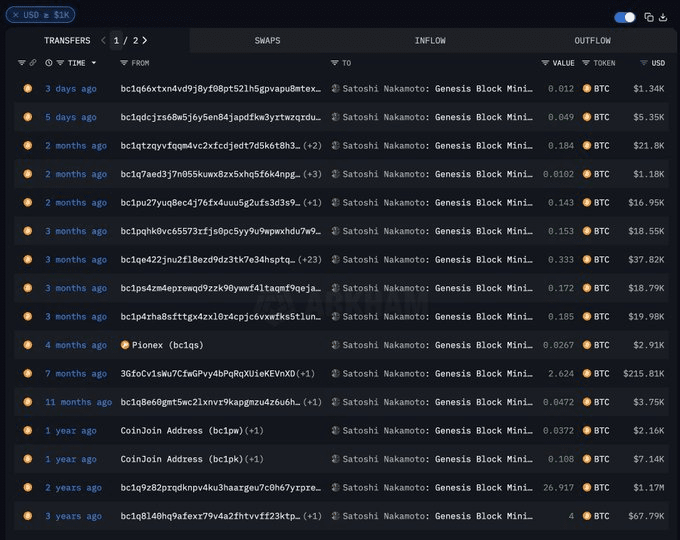
Task: Click the filter icon beside USD column
Action: point(644,63)
